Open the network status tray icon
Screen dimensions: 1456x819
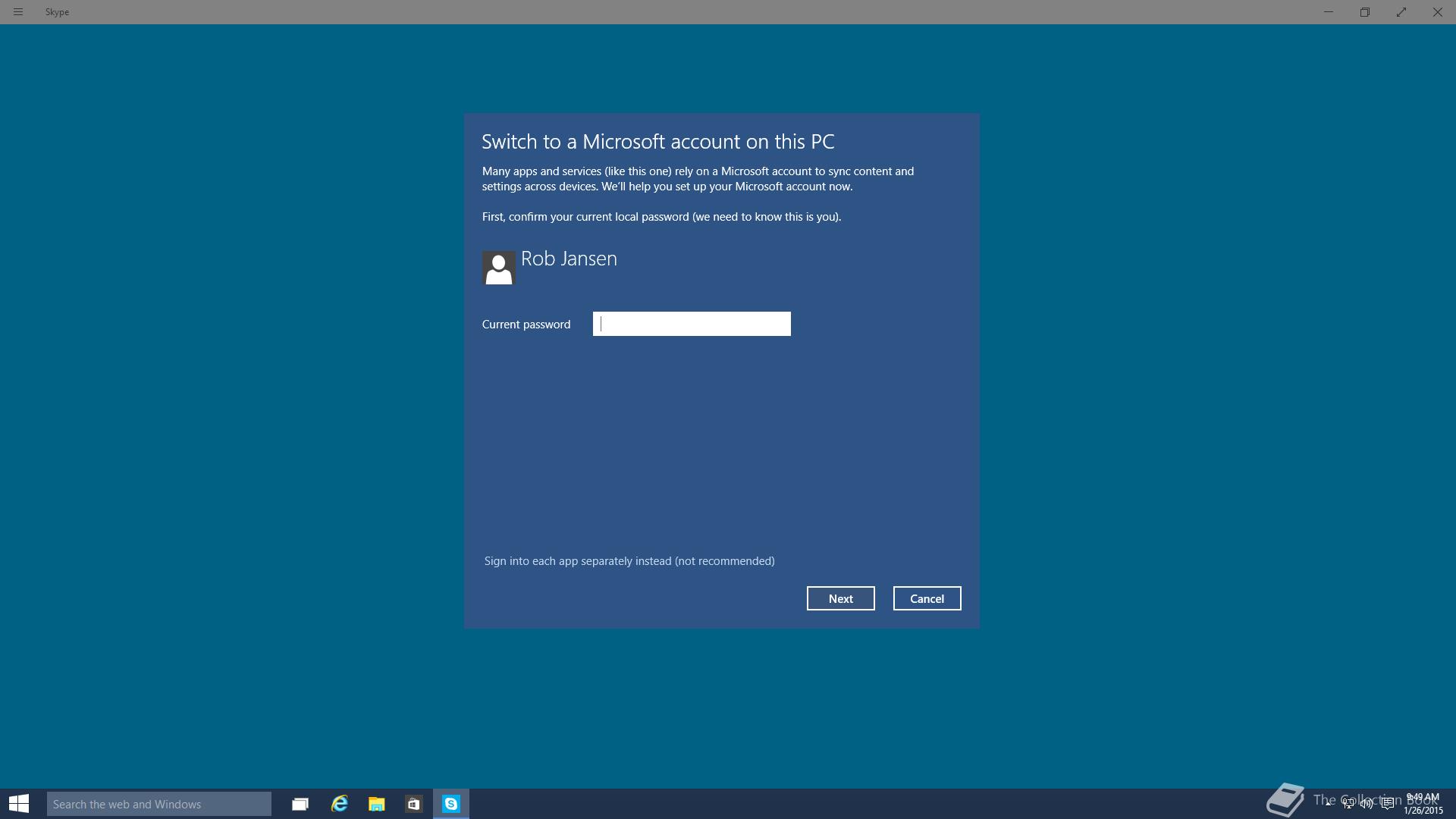tap(1348, 804)
